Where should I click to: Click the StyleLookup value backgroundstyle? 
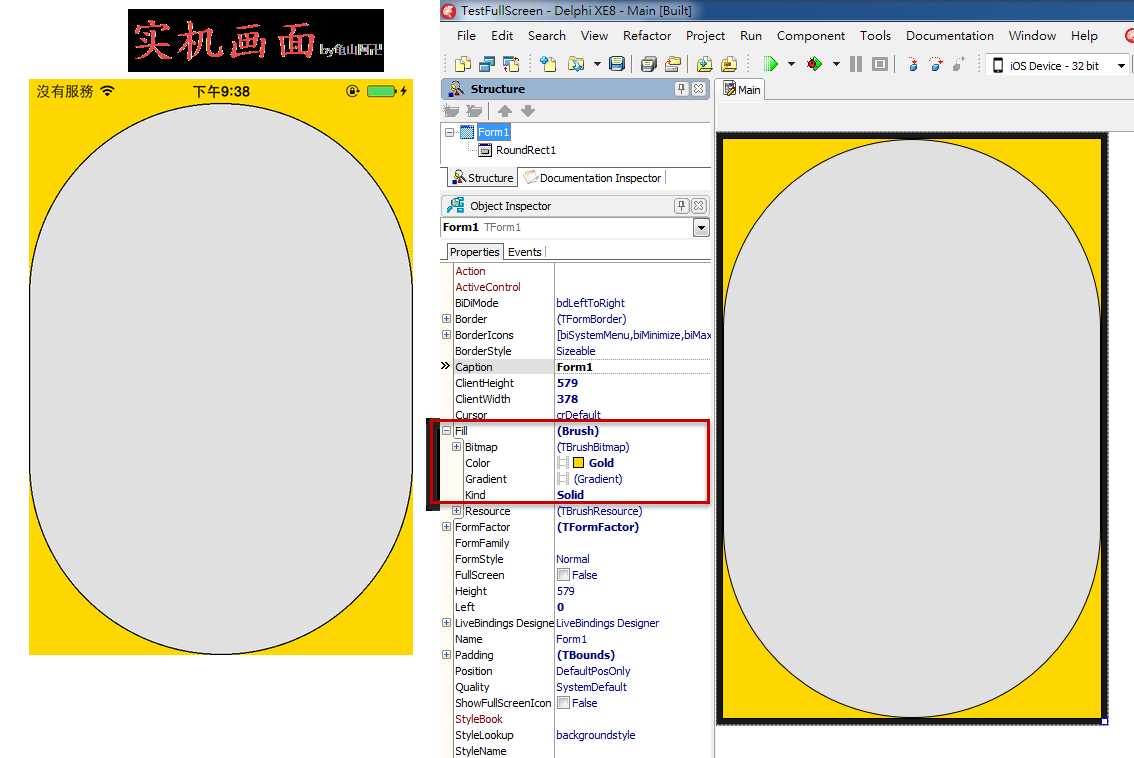[x=595, y=735]
